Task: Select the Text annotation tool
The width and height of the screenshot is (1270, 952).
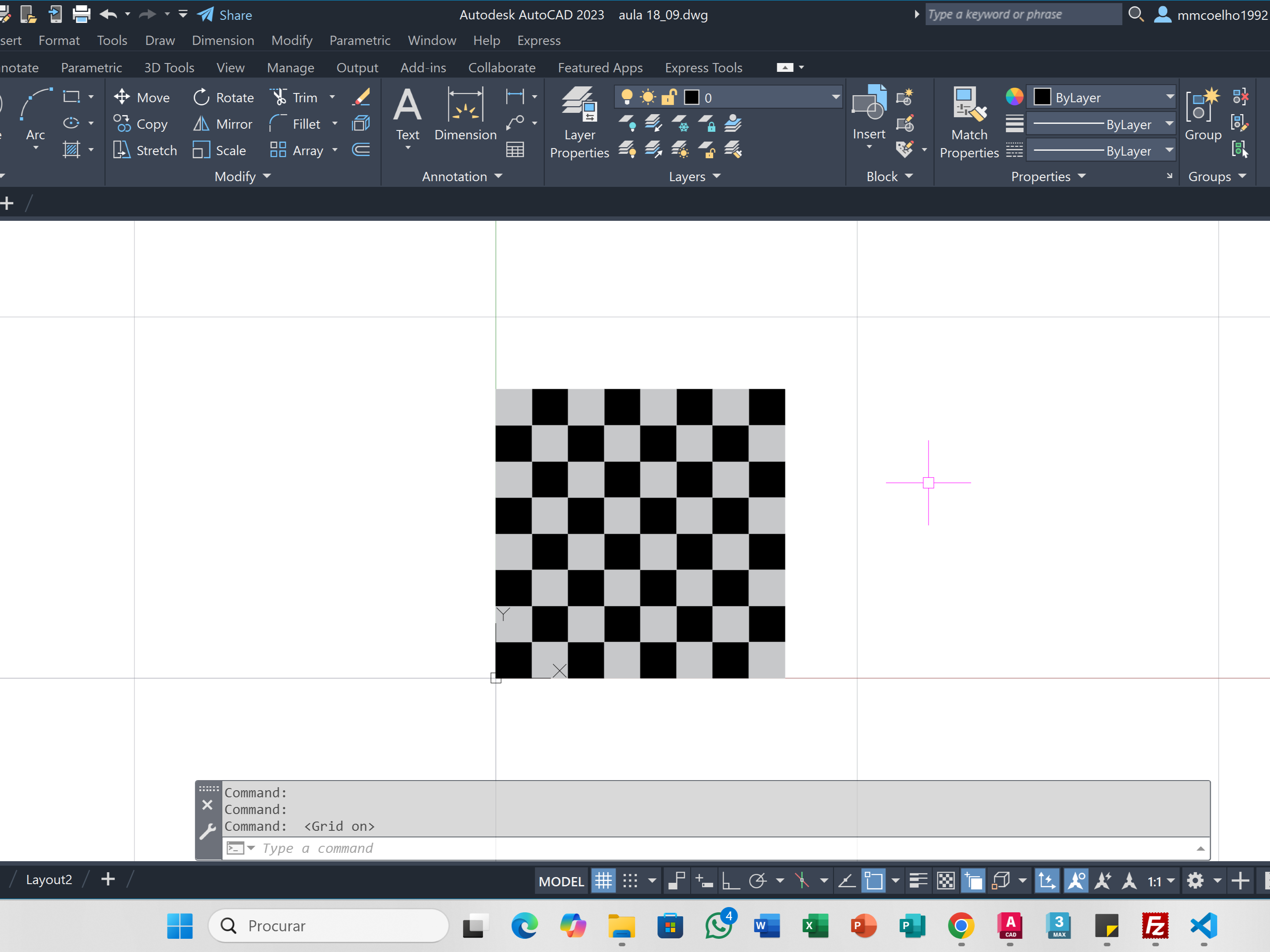Action: [407, 115]
